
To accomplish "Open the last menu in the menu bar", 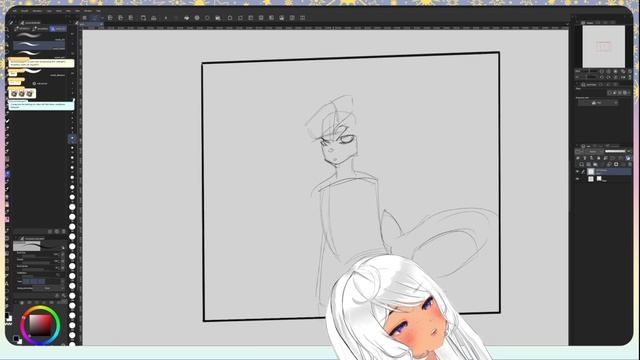I will [x=98, y=11].
